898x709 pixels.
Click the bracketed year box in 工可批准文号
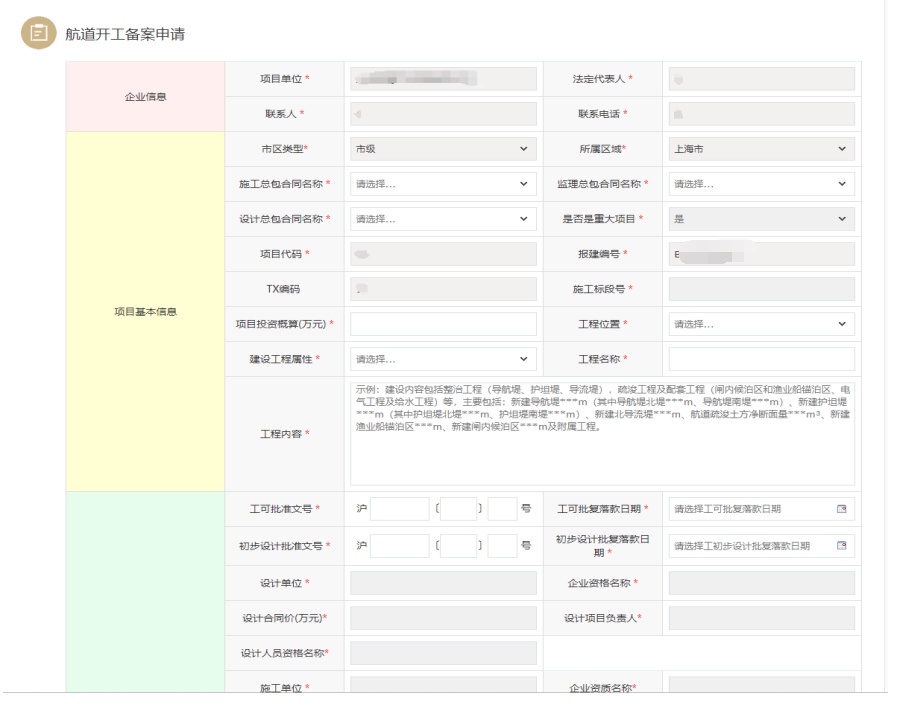[458, 509]
